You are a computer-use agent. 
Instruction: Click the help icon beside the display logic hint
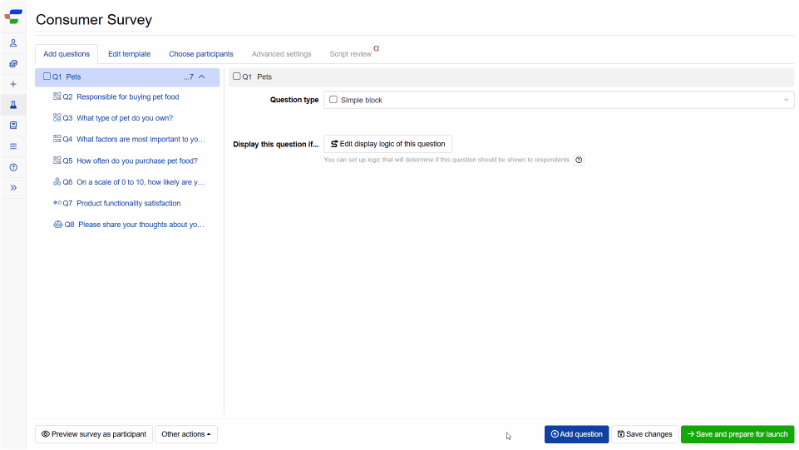click(579, 160)
